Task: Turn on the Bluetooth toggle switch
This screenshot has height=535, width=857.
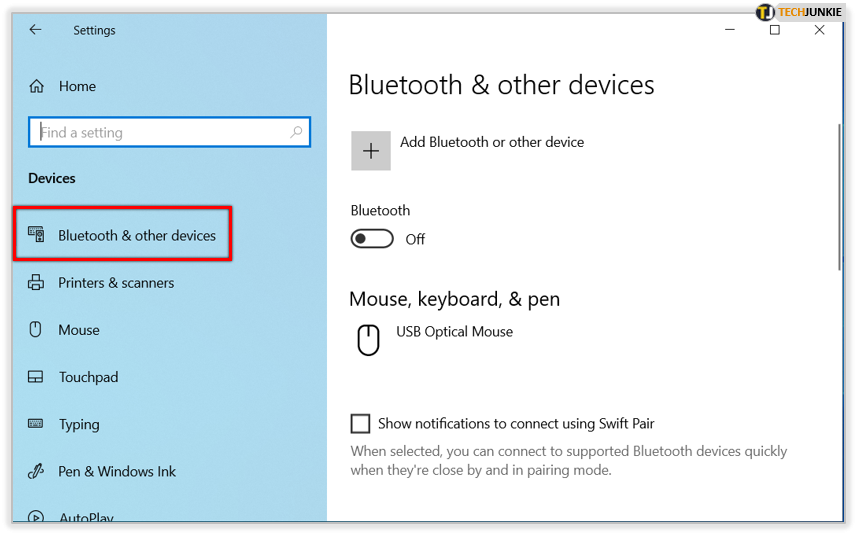Action: point(372,239)
